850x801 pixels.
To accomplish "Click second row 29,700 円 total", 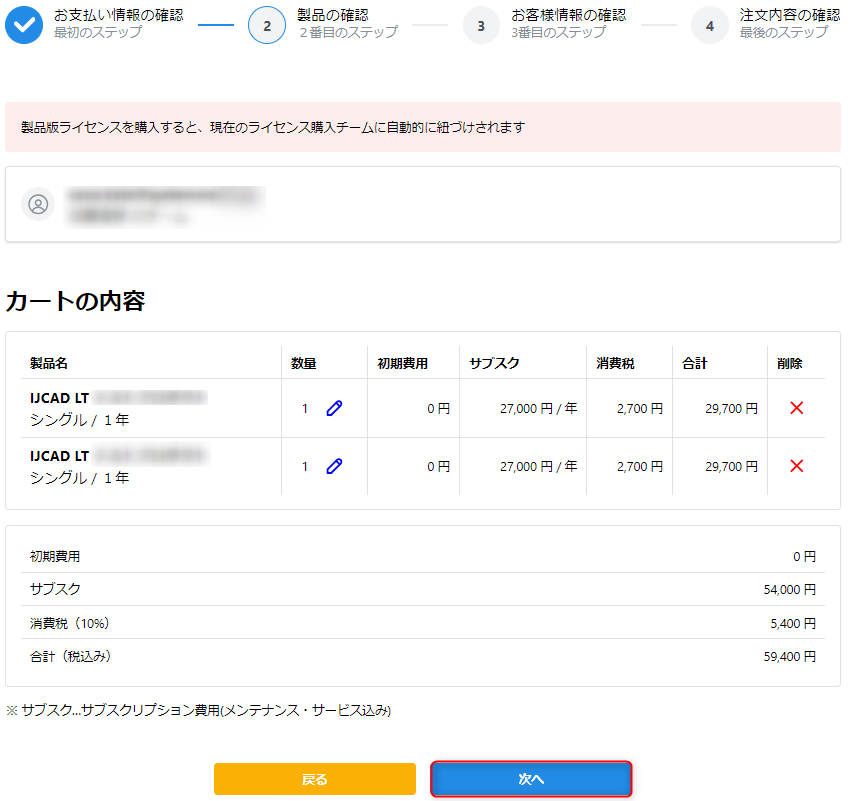I will (x=731, y=466).
